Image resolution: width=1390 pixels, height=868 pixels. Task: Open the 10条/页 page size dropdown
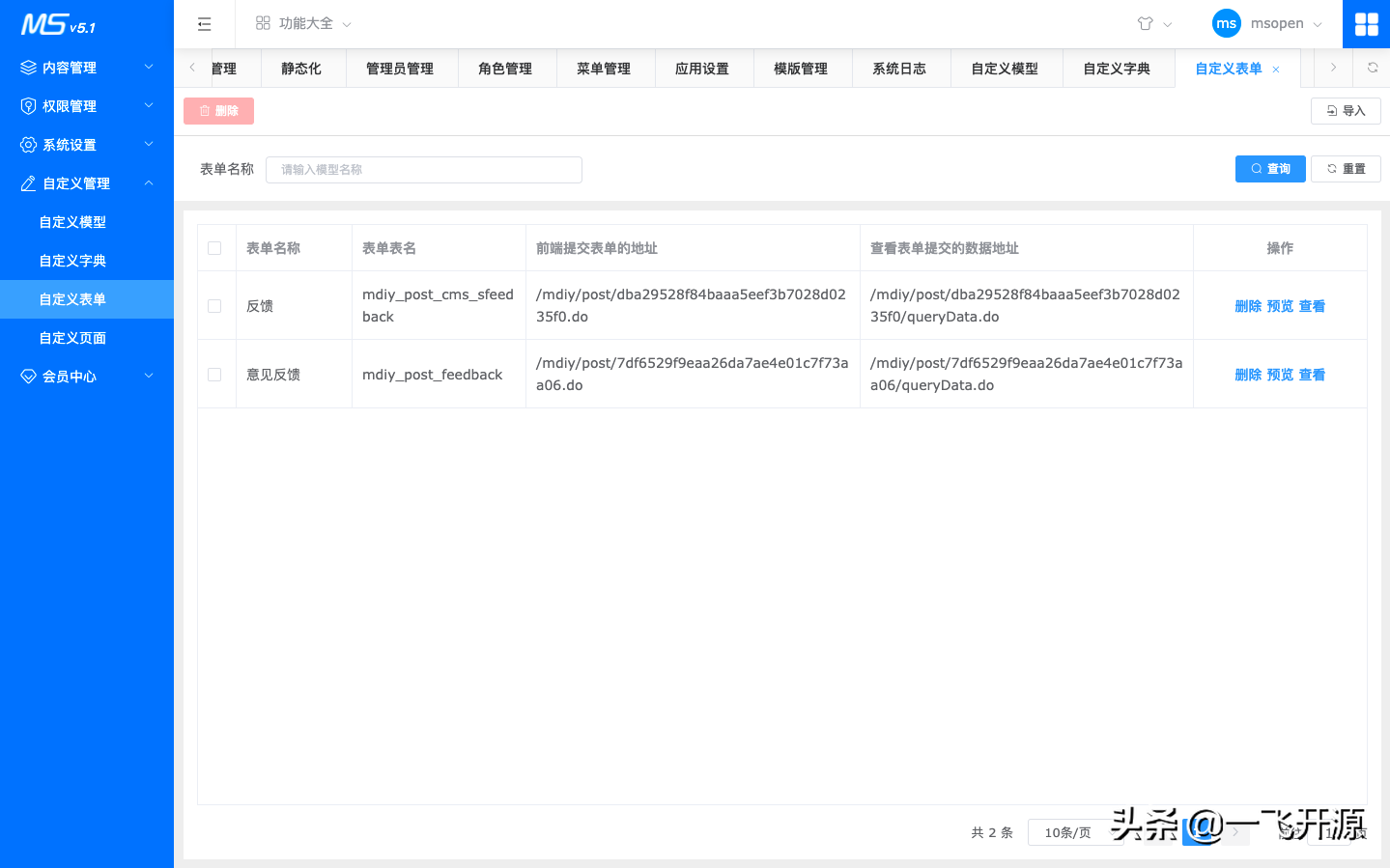click(x=1075, y=831)
